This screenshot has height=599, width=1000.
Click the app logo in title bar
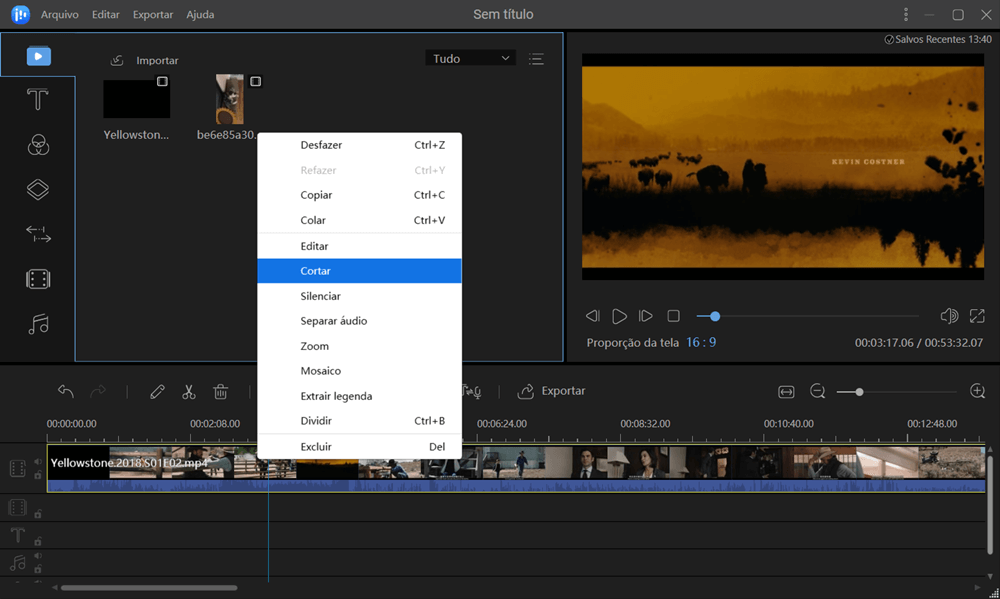(x=20, y=14)
